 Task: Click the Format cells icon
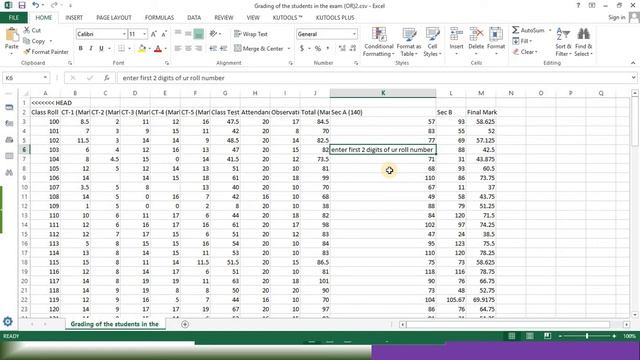496,35
